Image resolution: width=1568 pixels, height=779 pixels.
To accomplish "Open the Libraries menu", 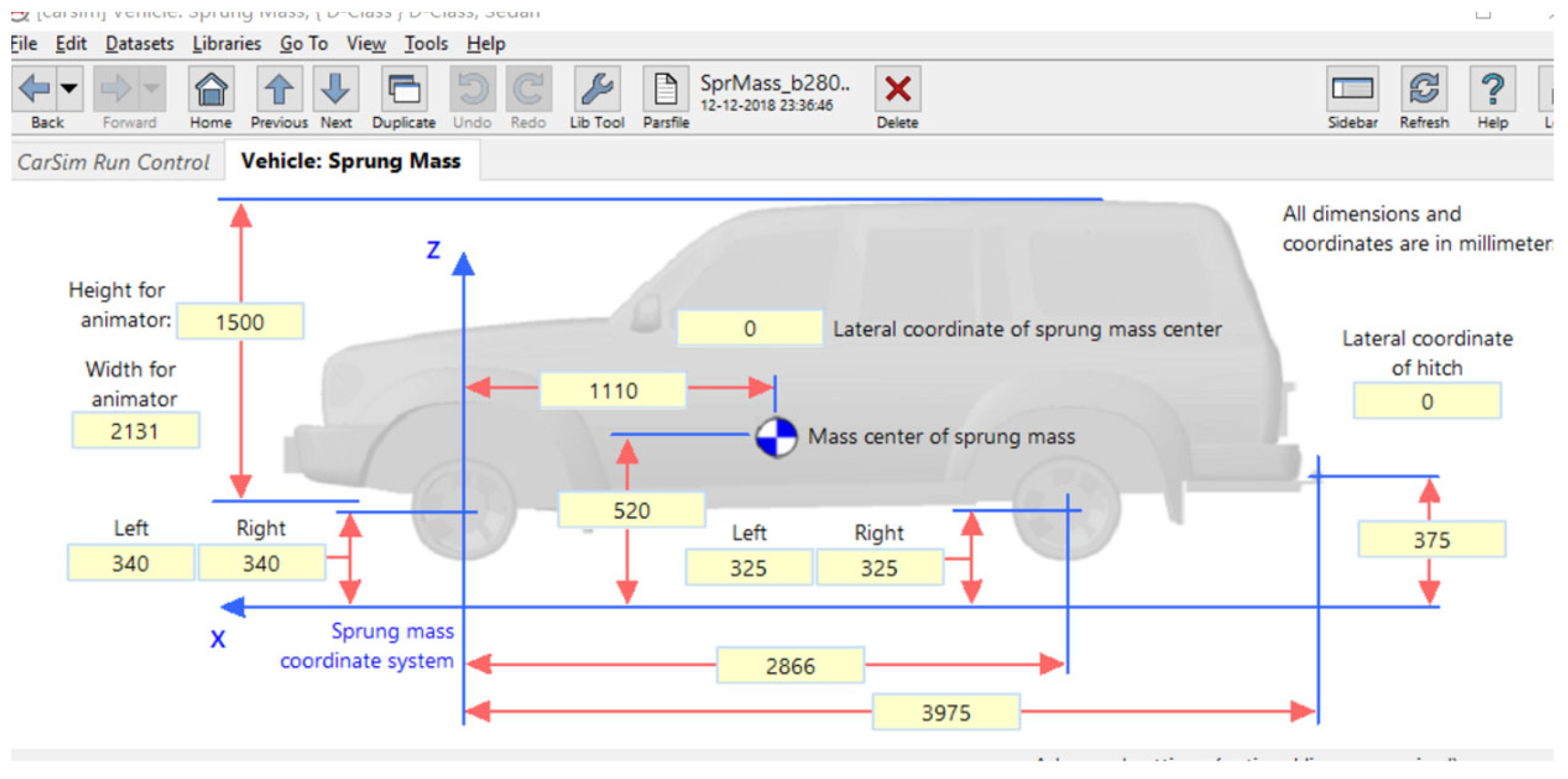I will pyautogui.click(x=226, y=44).
